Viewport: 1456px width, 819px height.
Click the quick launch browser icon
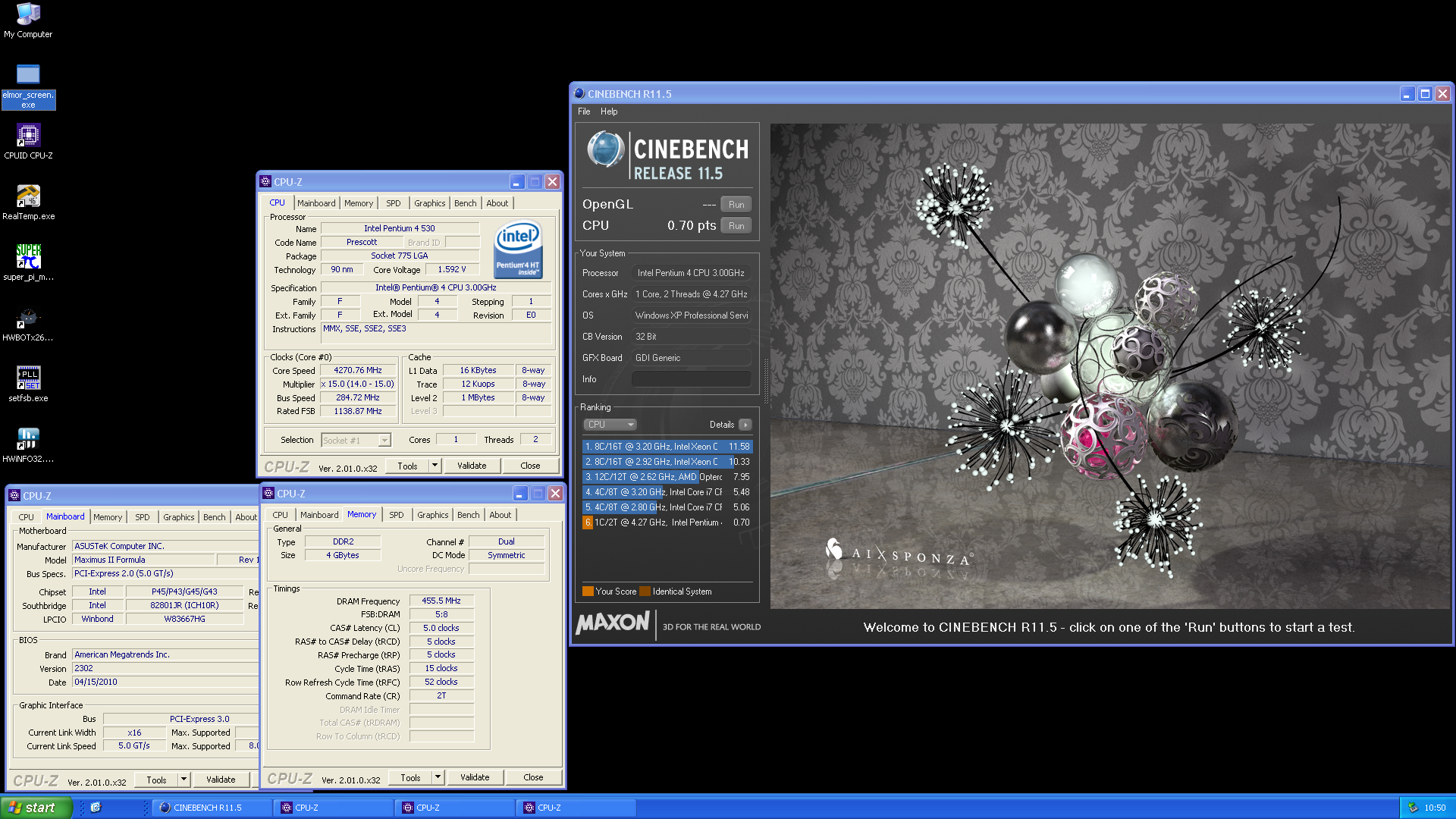pyautogui.click(x=96, y=808)
